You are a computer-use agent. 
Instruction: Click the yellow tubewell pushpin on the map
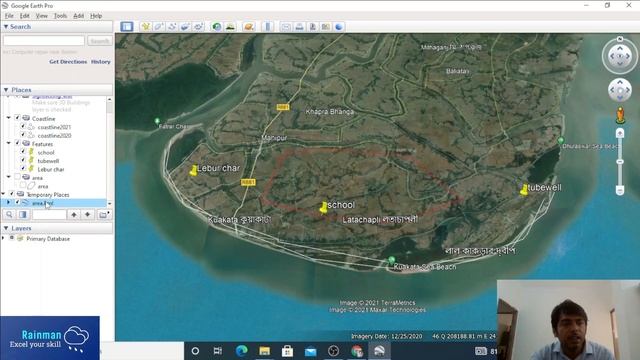(524, 189)
